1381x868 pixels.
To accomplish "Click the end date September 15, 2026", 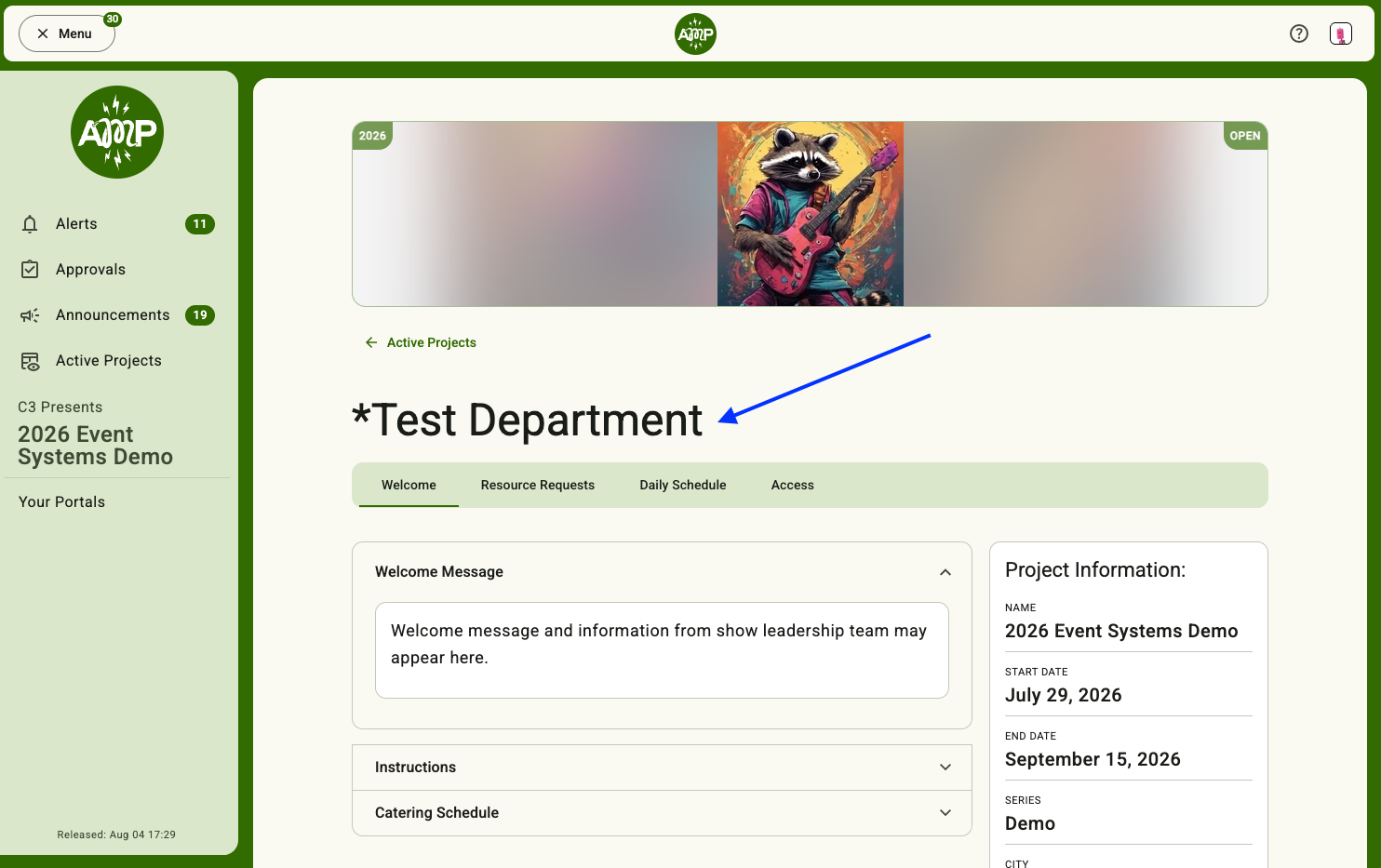I will pos(1093,760).
